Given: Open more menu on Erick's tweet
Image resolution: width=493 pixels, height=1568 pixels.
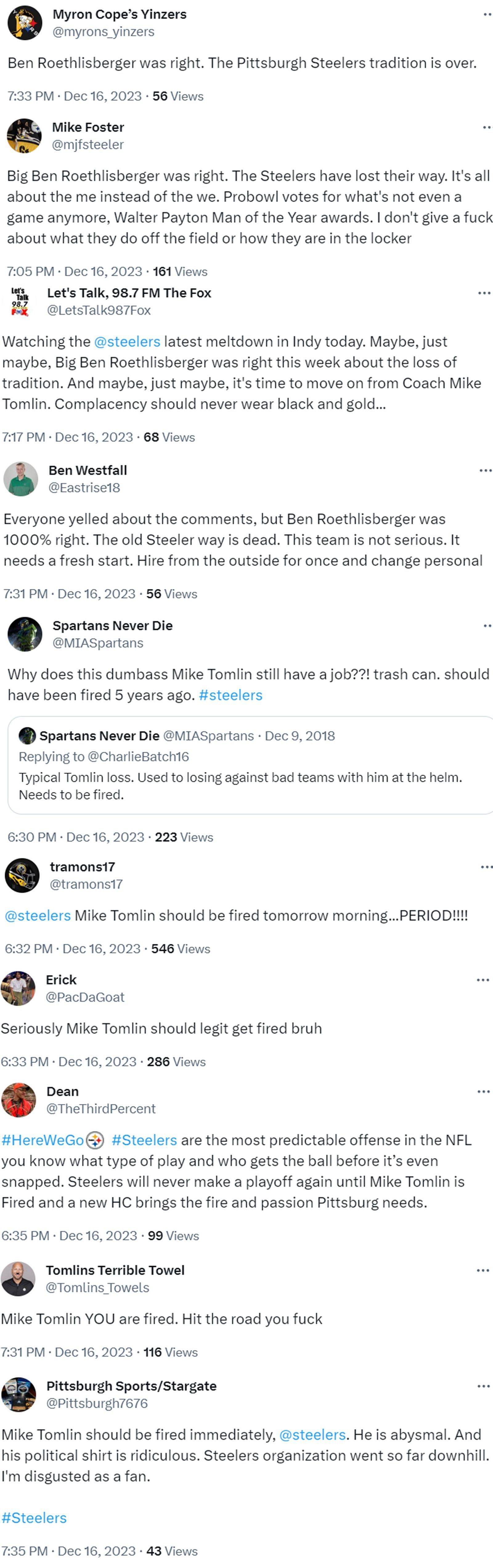Looking at the screenshot, I should pyautogui.click(x=483, y=980).
